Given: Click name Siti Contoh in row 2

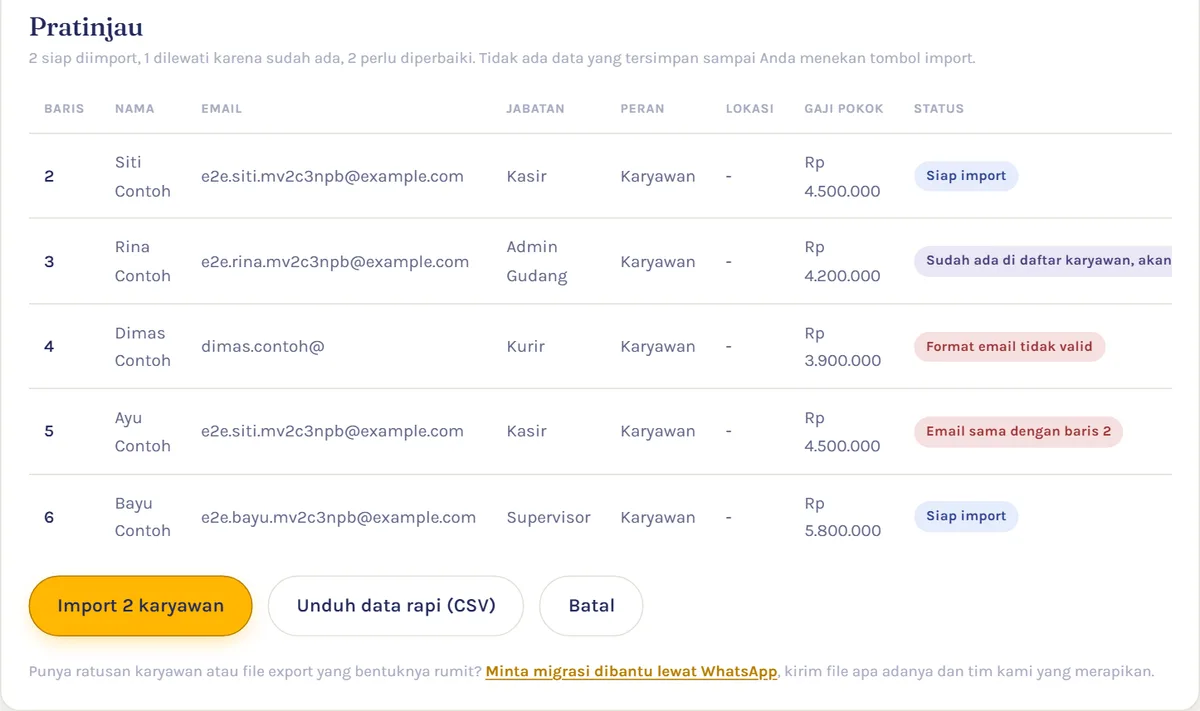Looking at the screenshot, I should [143, 176].
